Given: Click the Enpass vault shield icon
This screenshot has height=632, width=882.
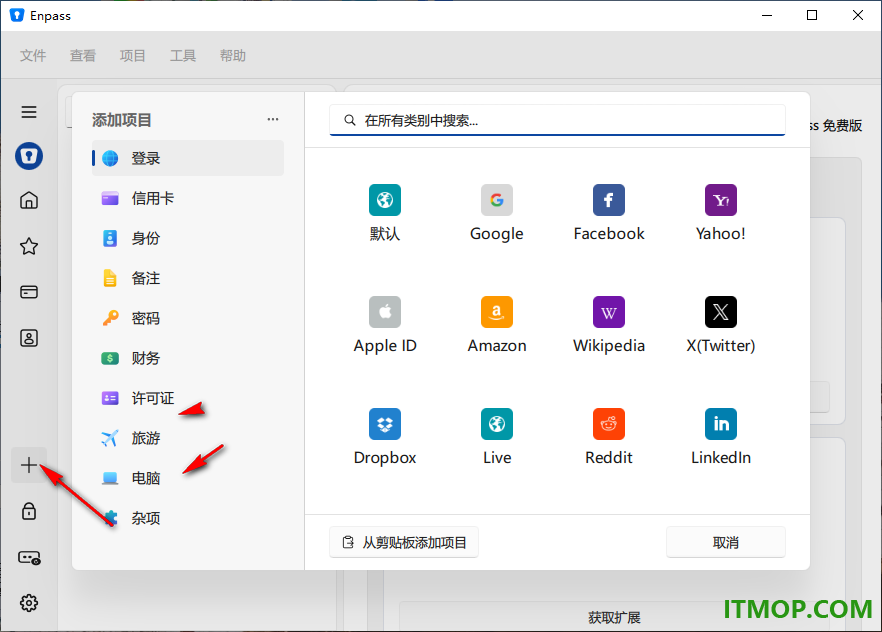Looking at the screenshot, I should click(29, 156).
